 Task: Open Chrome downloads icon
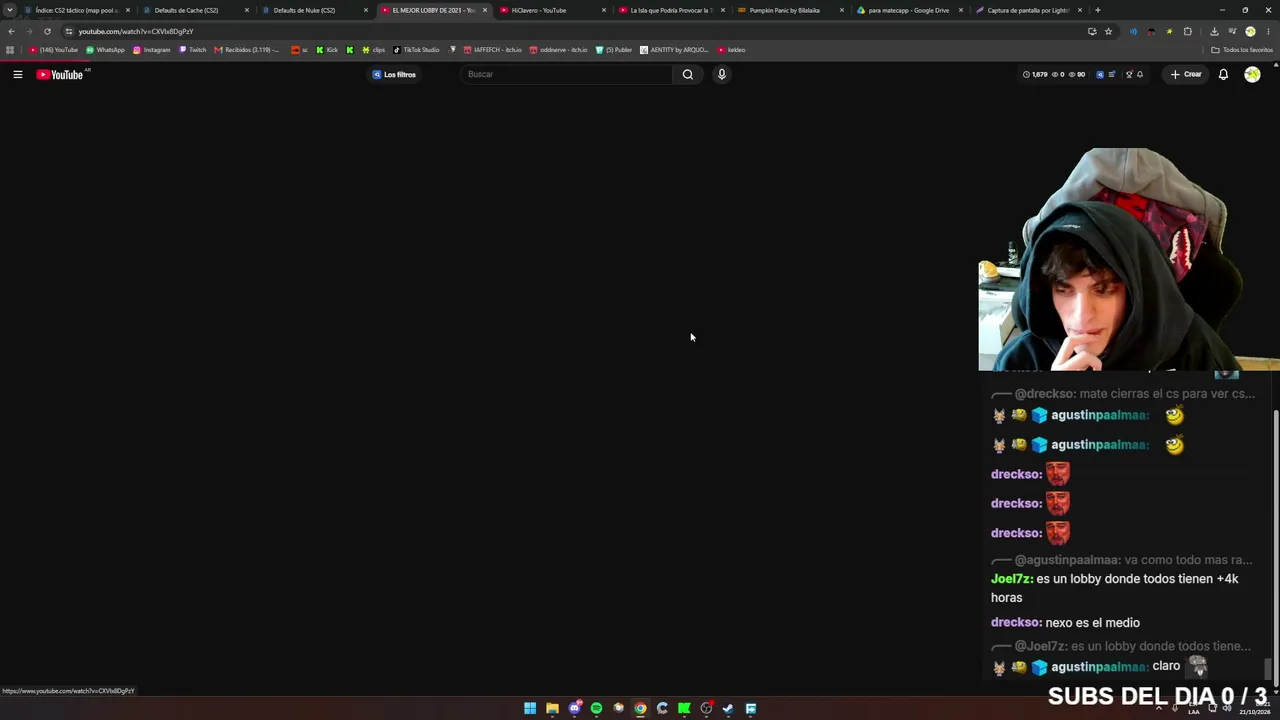tap(1214, 31)
